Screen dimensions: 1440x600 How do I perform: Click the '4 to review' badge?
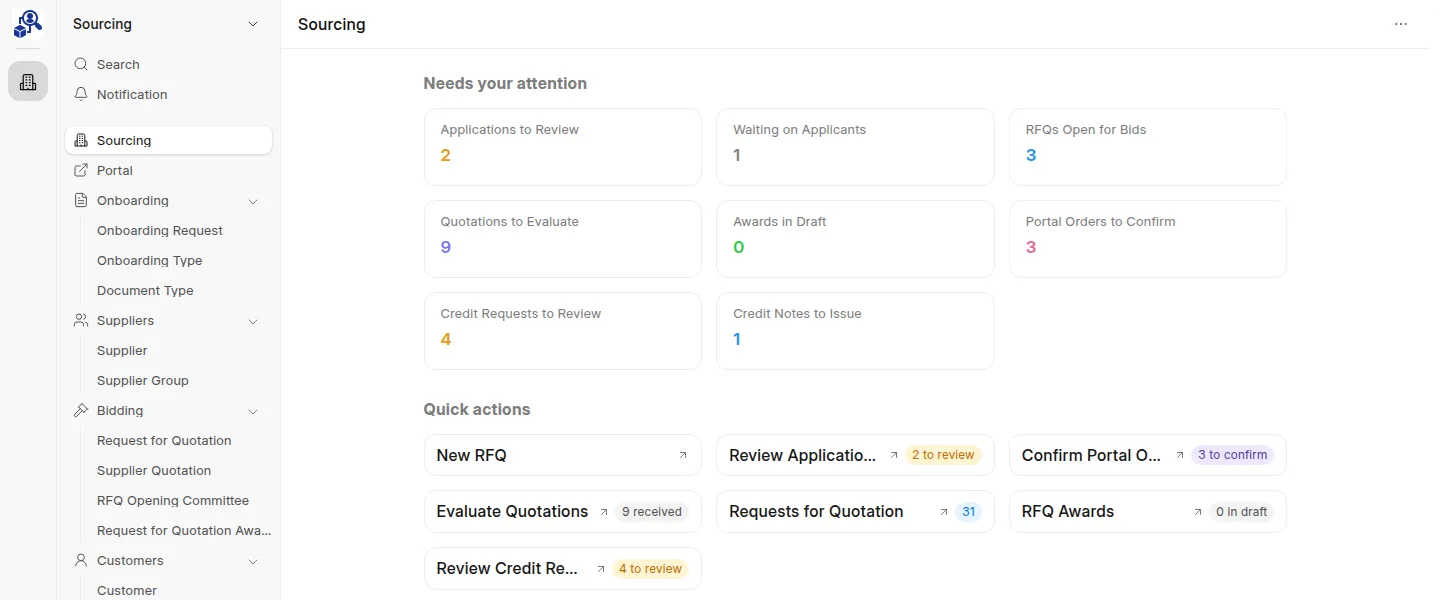pyautogui.click(x=650, y=569)
